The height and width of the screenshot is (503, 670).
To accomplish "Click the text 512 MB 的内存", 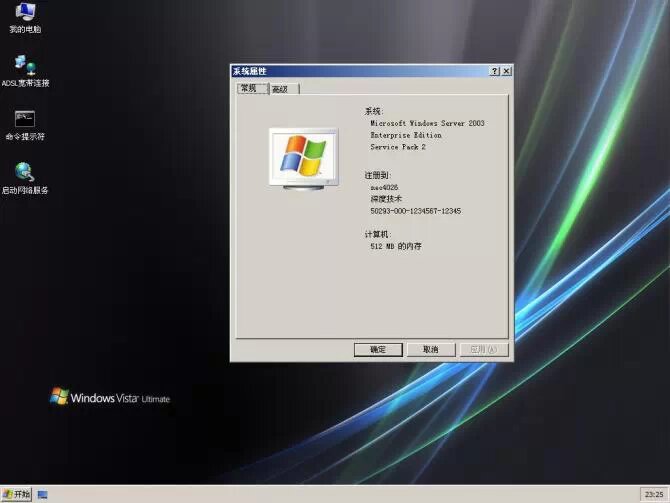I will pos(396,246).
